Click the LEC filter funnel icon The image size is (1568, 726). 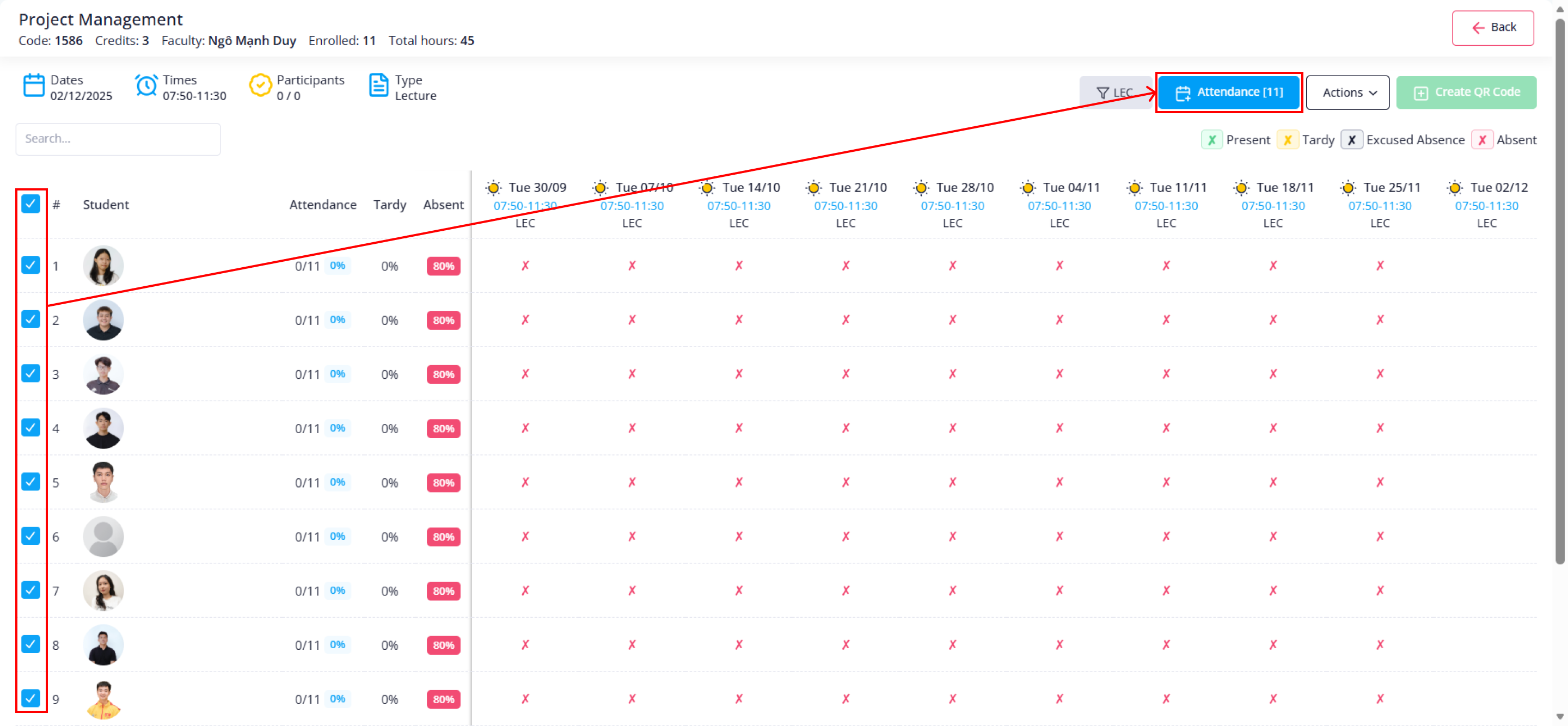(x=1102, y=93)
